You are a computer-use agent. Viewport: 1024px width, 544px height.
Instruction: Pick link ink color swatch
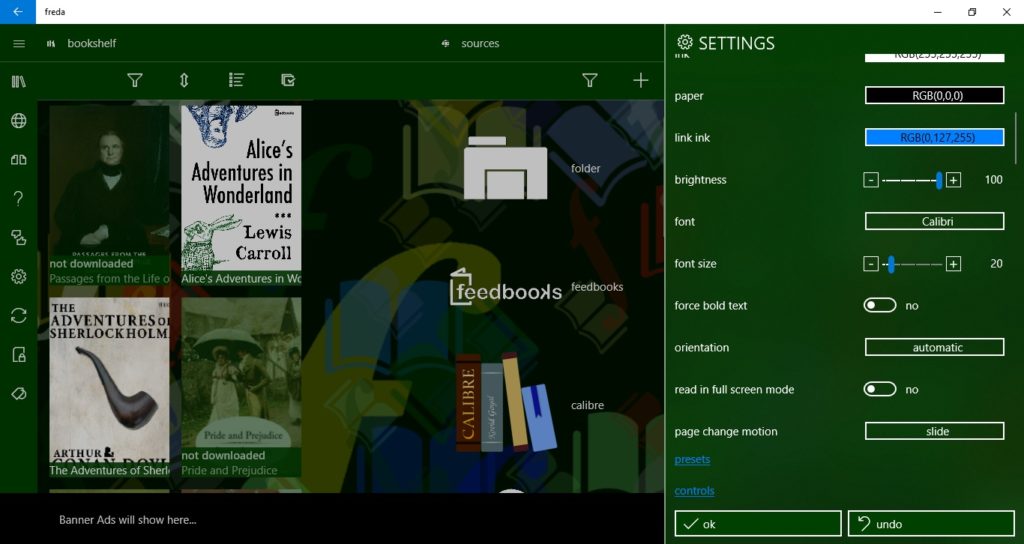(x=935, y=137)
